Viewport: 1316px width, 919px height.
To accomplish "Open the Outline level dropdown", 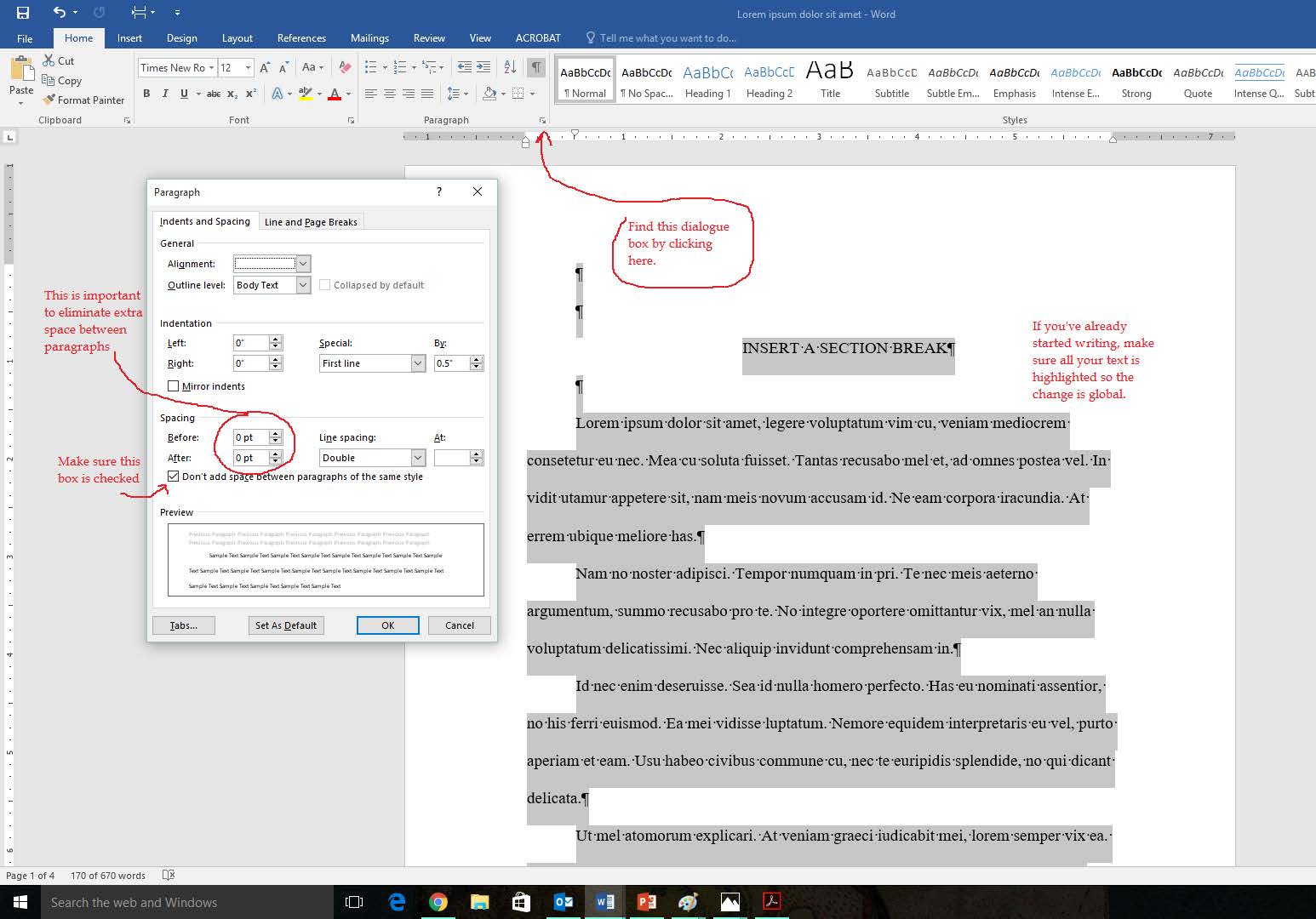I will 303,285.
